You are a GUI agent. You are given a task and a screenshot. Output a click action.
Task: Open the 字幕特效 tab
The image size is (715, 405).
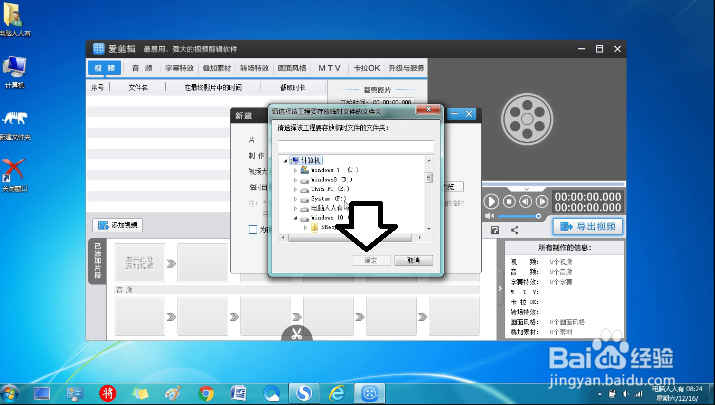coord(179,68)
